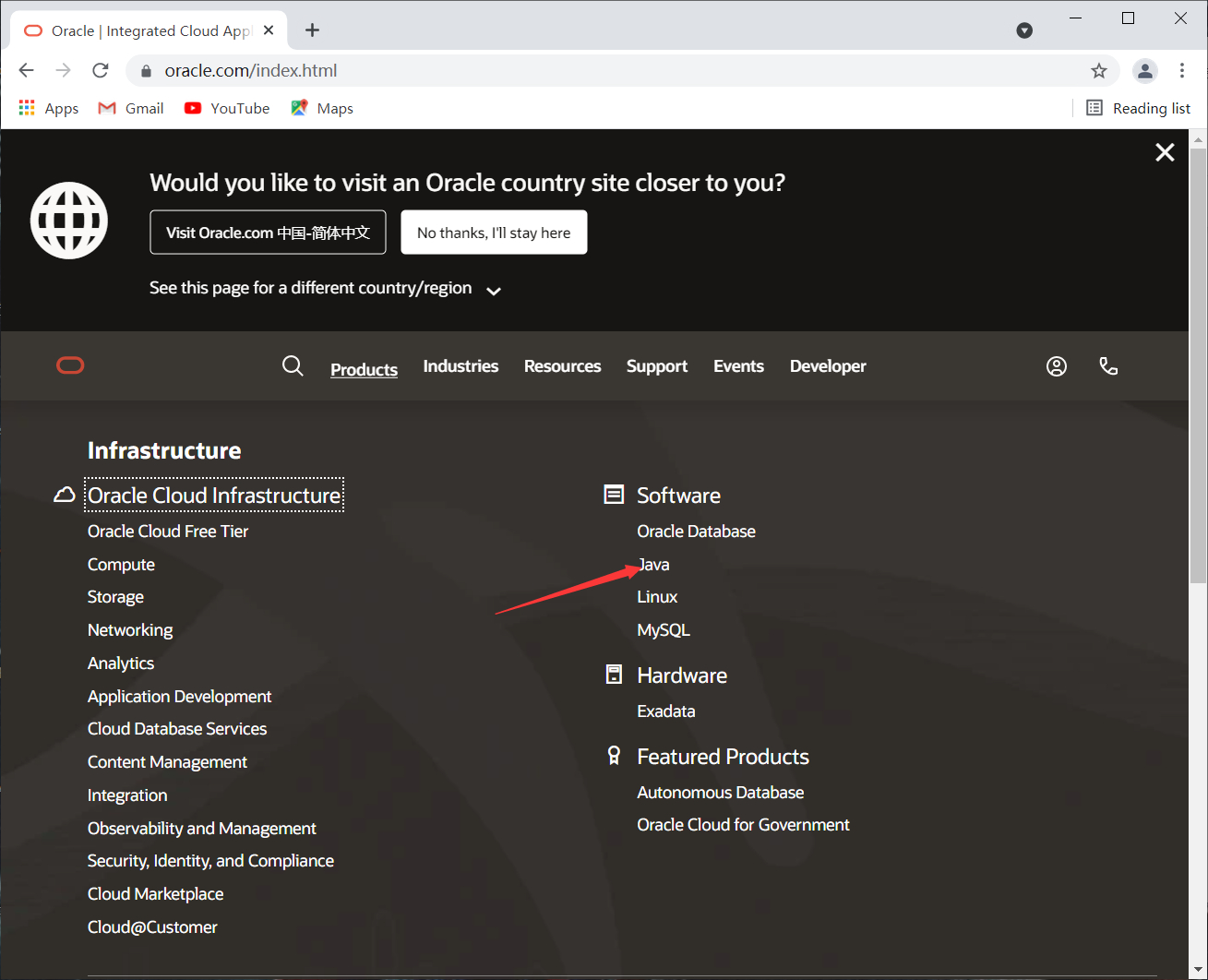Open Observability and Management link
The width and height of the screenshot is (1208, 980).
pos(202,829)
